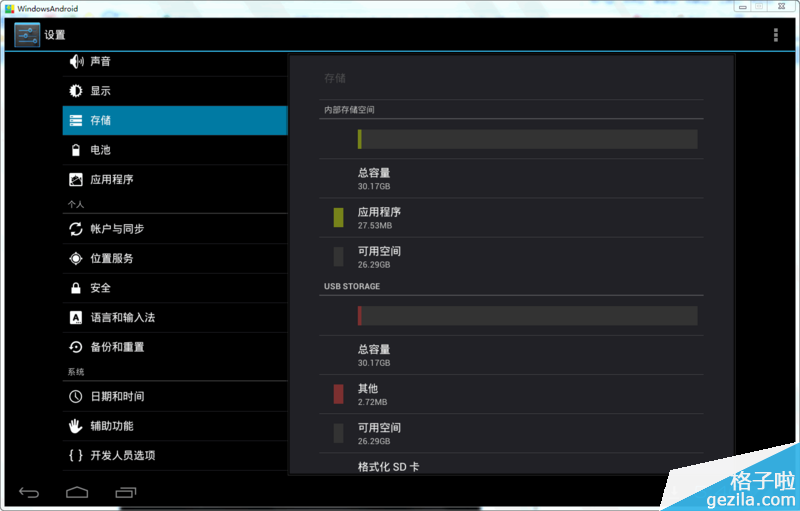800x511 pixels.
Task: Click internal storage 总容量 30.17GB entry
Action: 511,178
